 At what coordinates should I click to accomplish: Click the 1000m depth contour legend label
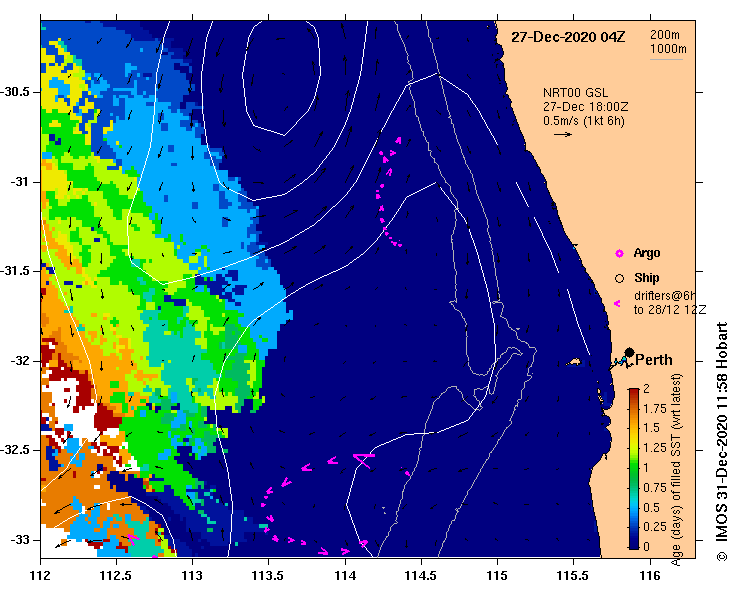coord(668,49)
